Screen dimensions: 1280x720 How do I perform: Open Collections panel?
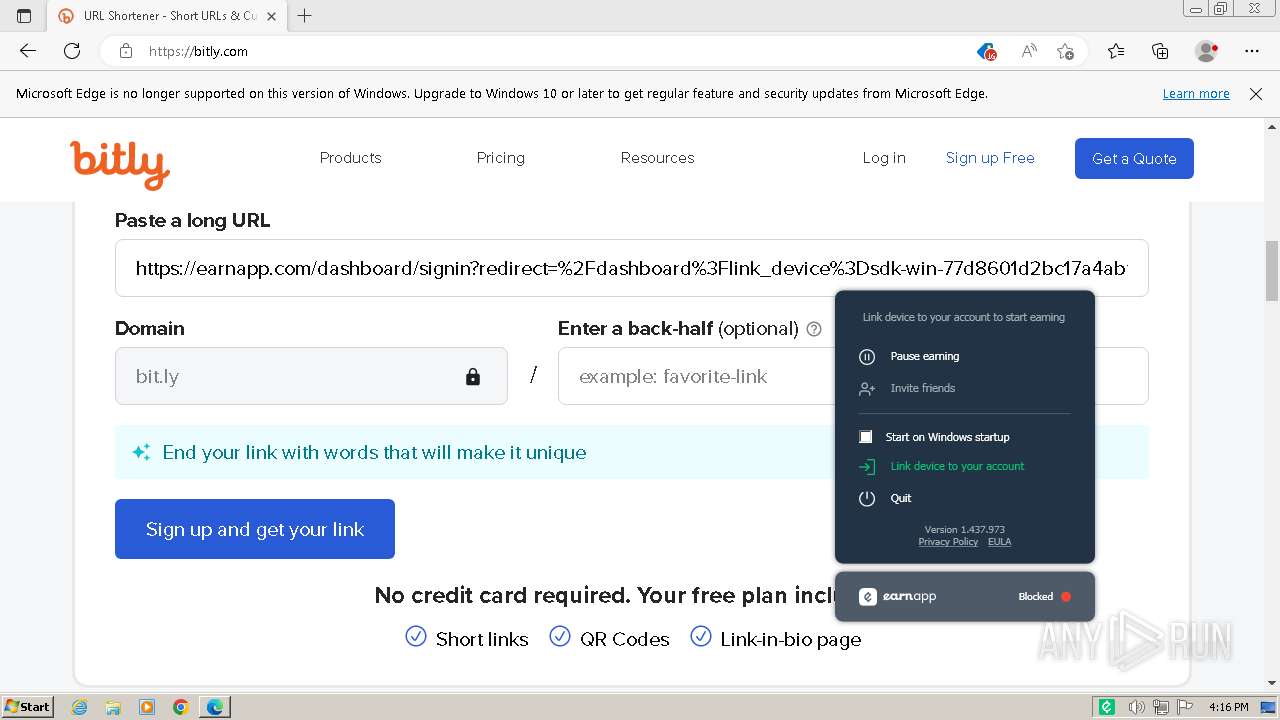[x=1160, y=51]
